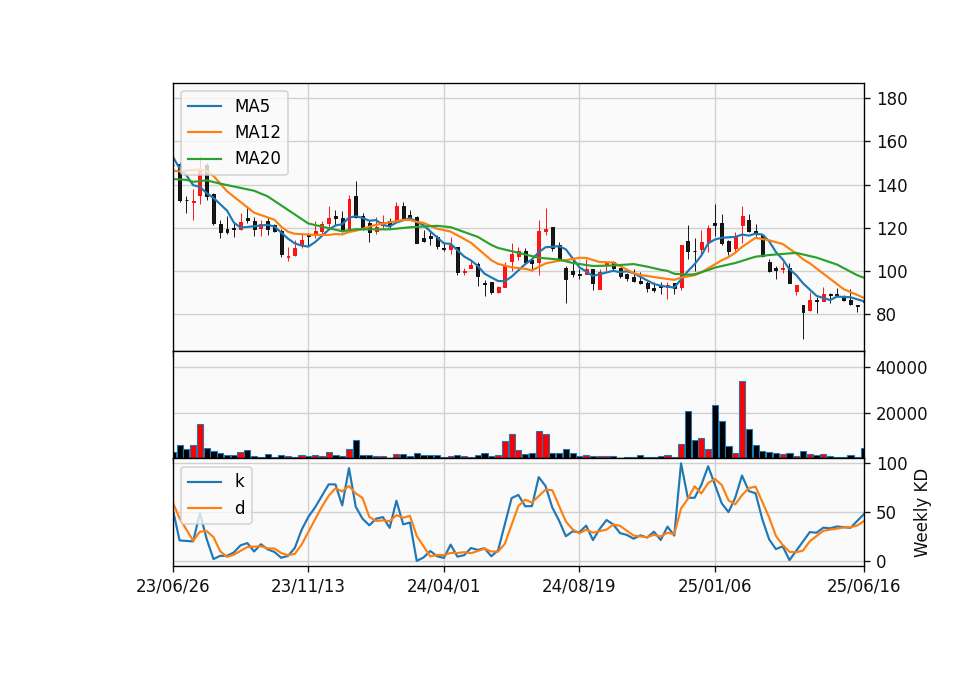Click the blue k legend line swatch
The width and height of the screenshot is (960, 690).
[x=204, y=481]
